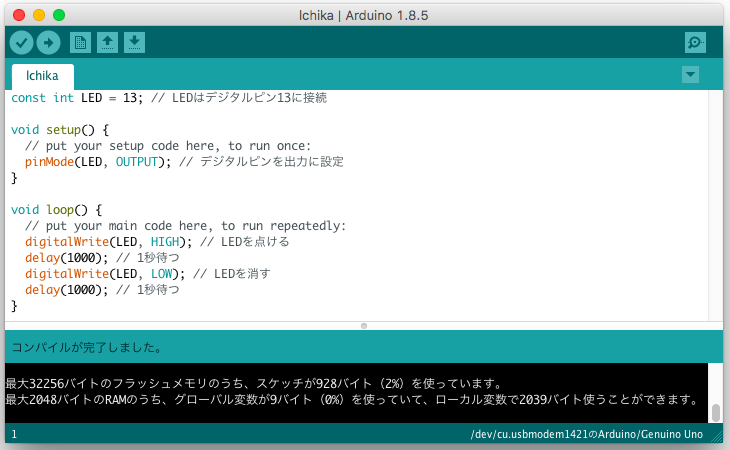Expand the tab options dropdown arrow

pyautogui.click(x=690, y=74)
